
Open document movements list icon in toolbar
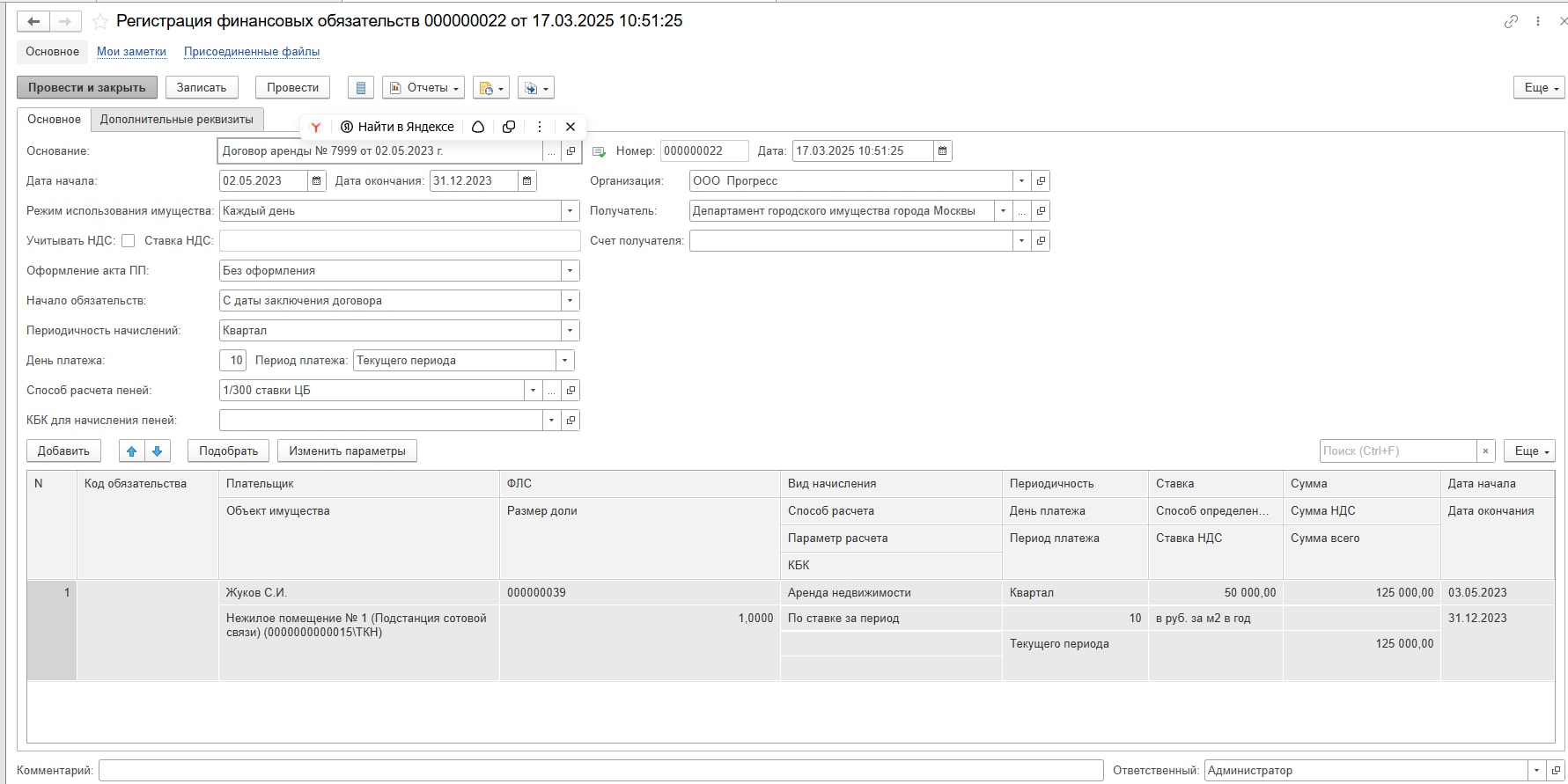coord(361,88)
